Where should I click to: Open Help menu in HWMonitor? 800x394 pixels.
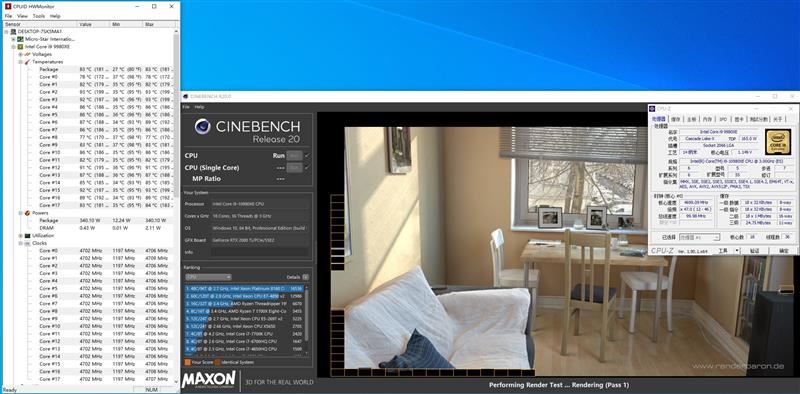pyautogui.click(x=55, y=16)
